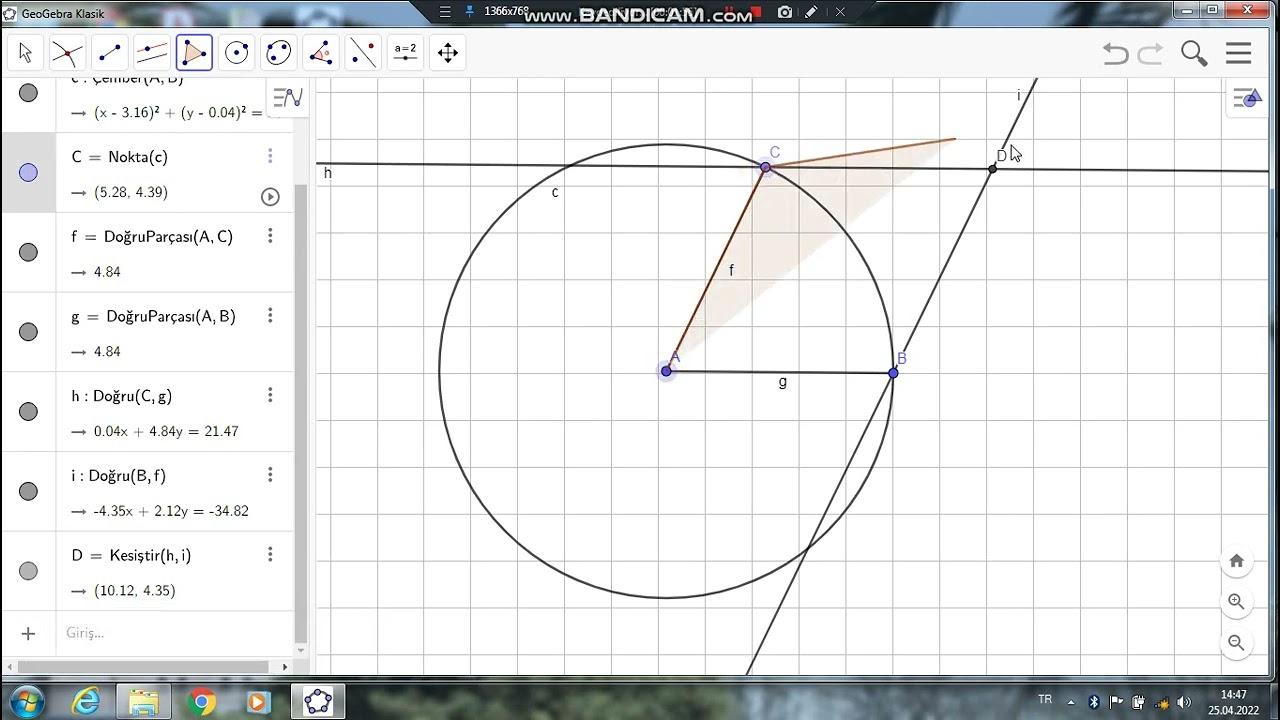Open the main hamburger menu
The width and height of the screenshot is (1280, 720).
click(x=1239, y=54)
